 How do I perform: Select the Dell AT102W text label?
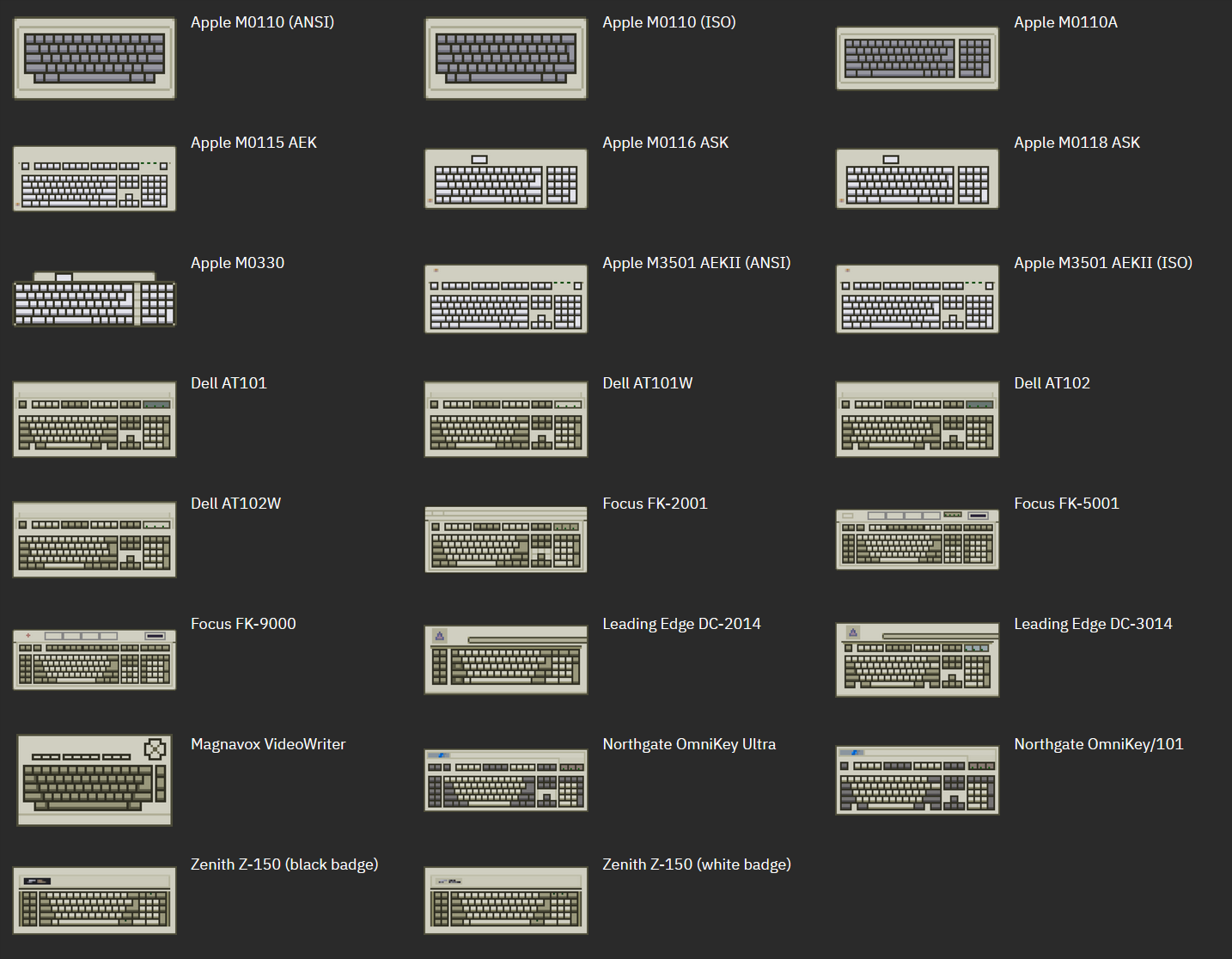235,504
